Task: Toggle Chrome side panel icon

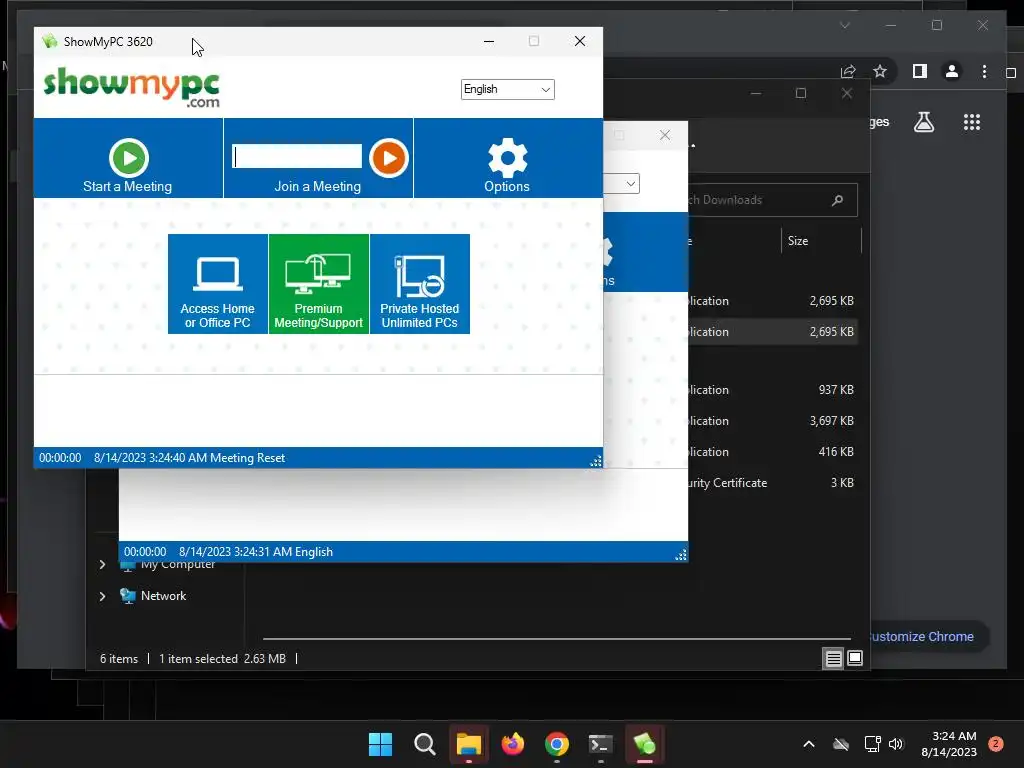Action: (x=920, y=71)
